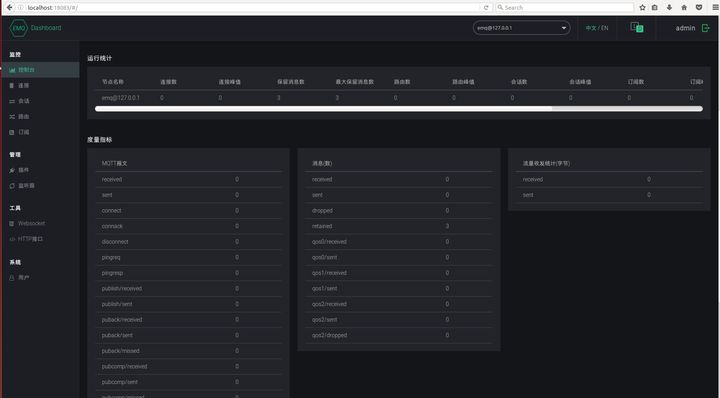This screenshot has width=720, height=398.
Task: Click the horizontal scrollbar under stats table
Action: (x=399, y=109)
